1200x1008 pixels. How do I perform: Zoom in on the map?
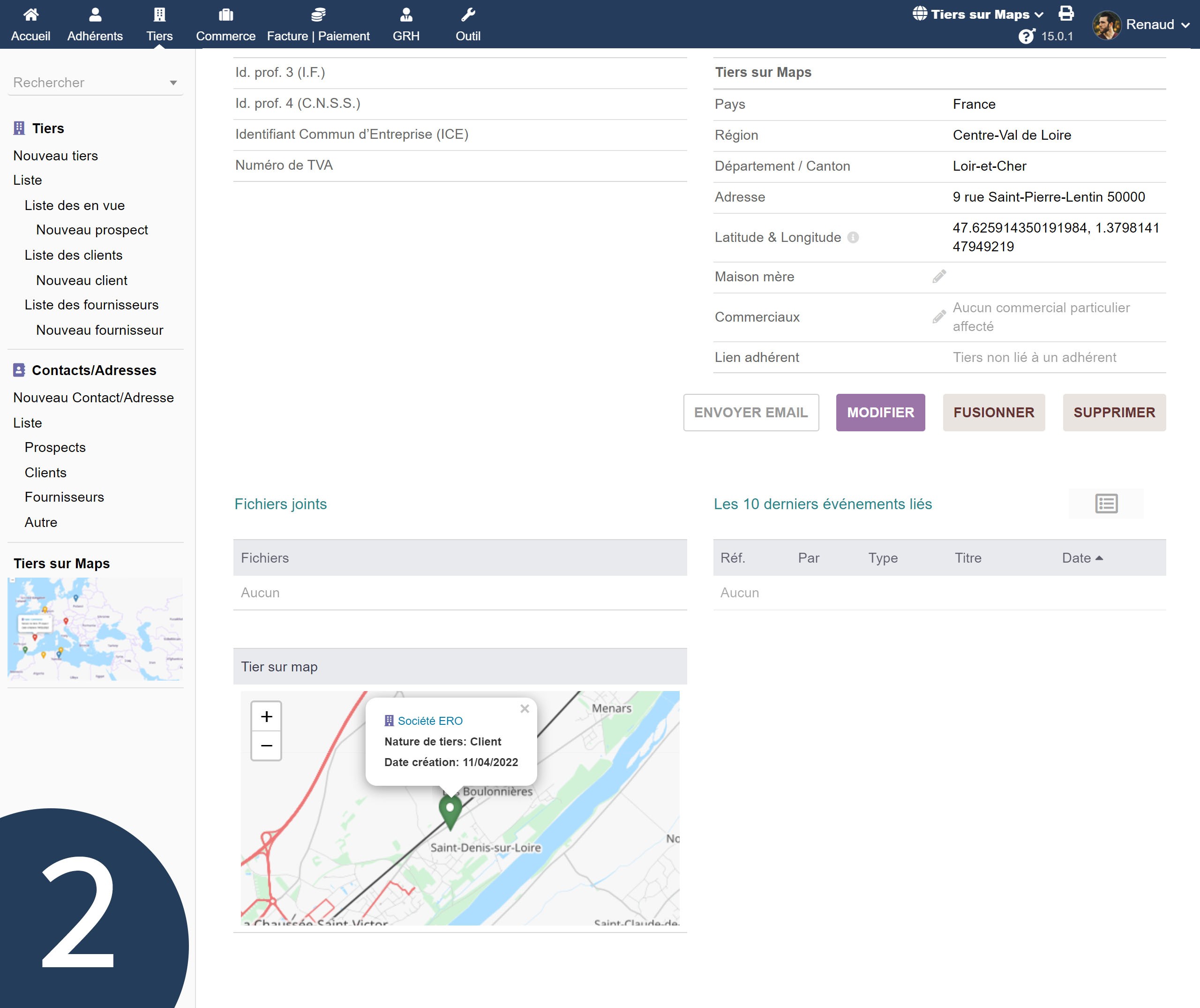coord(266,716)
